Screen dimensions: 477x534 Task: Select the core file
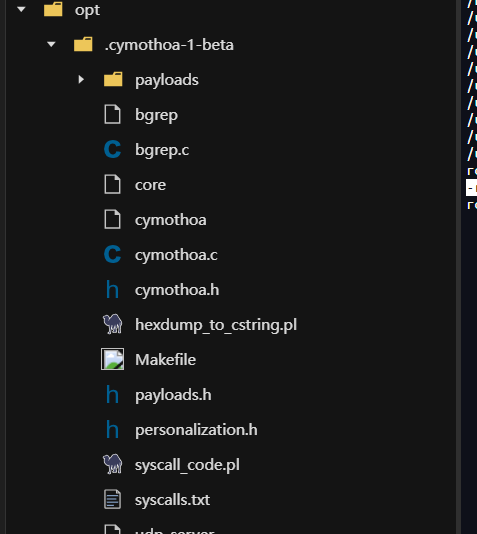150,185
